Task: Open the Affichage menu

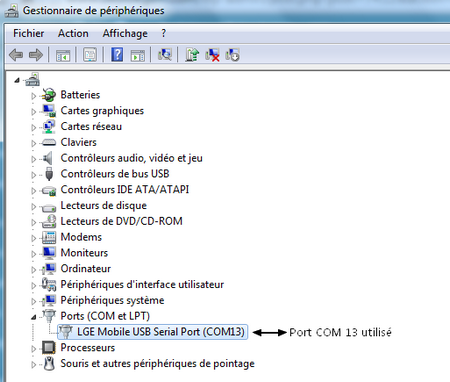Action: [x=125, y=33]
